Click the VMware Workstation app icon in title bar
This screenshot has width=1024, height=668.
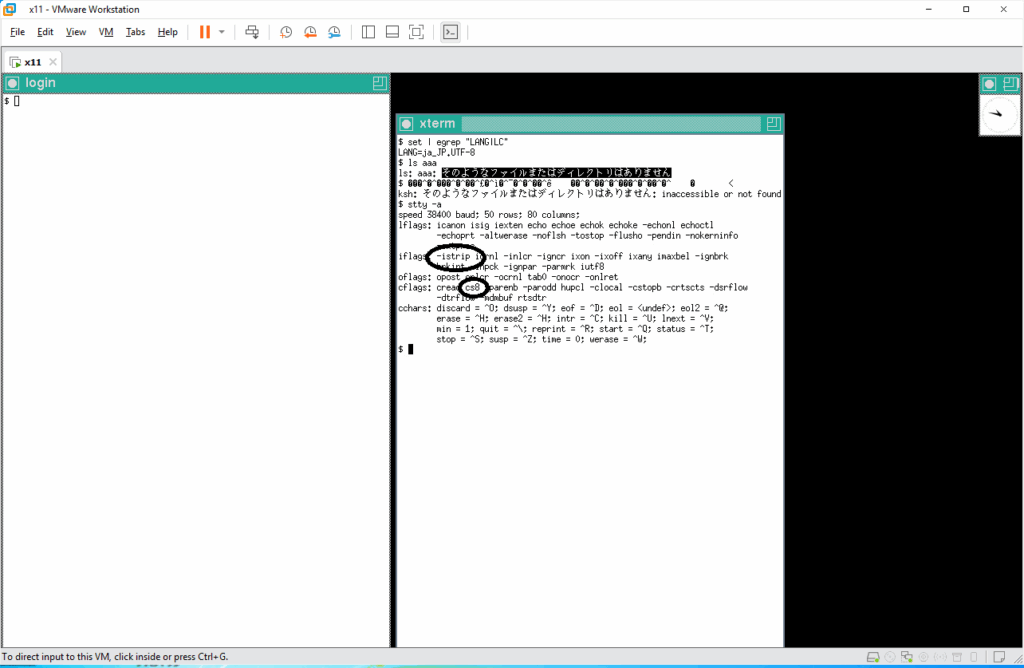coord(9,9)
